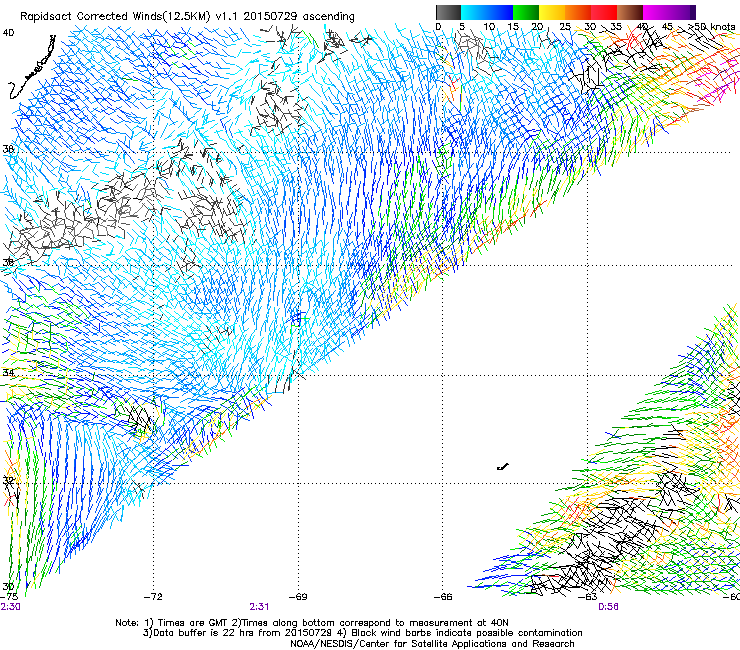Viewport: 740px width, 650px height.
Task: Click the '35' label under the color bar
Action: pyautogui.click(x=616, y=27)
